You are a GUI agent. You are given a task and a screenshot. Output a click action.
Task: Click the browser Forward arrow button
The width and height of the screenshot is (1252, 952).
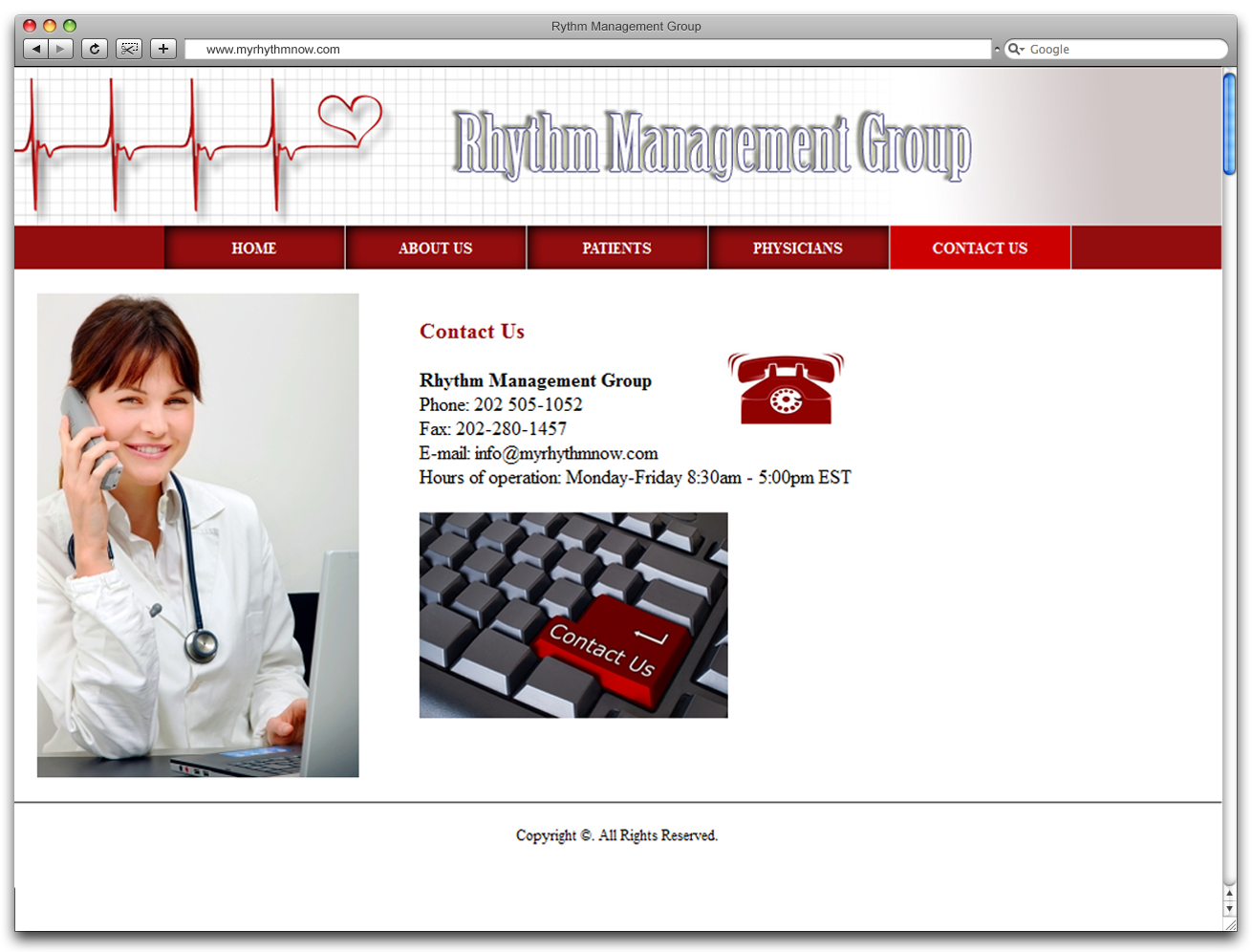click(x=61, y=49)
